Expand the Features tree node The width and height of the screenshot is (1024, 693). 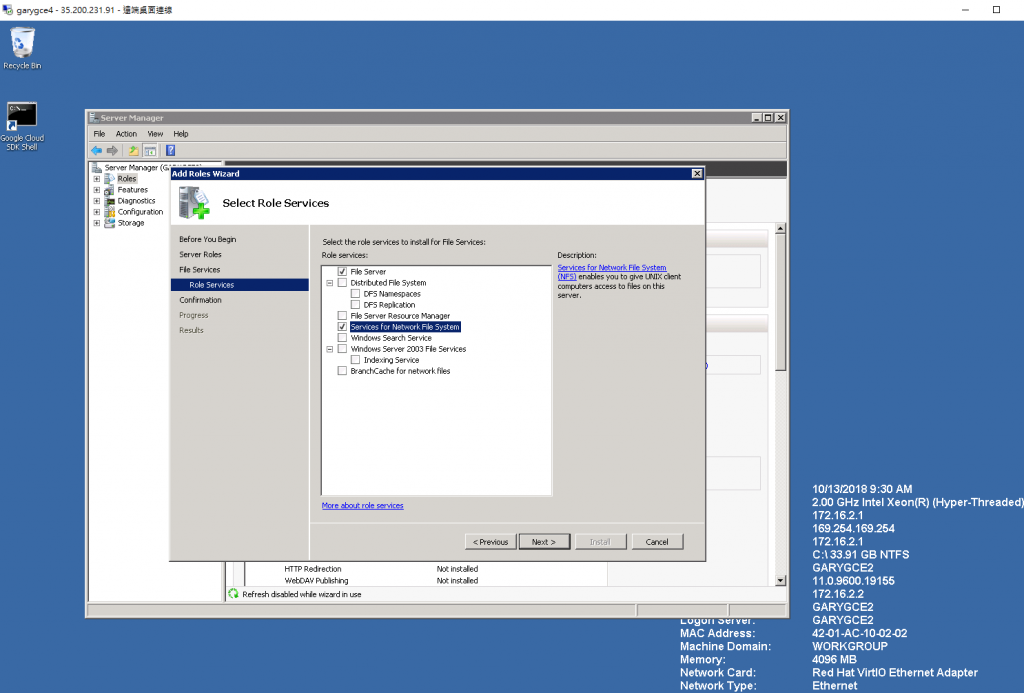97,189
